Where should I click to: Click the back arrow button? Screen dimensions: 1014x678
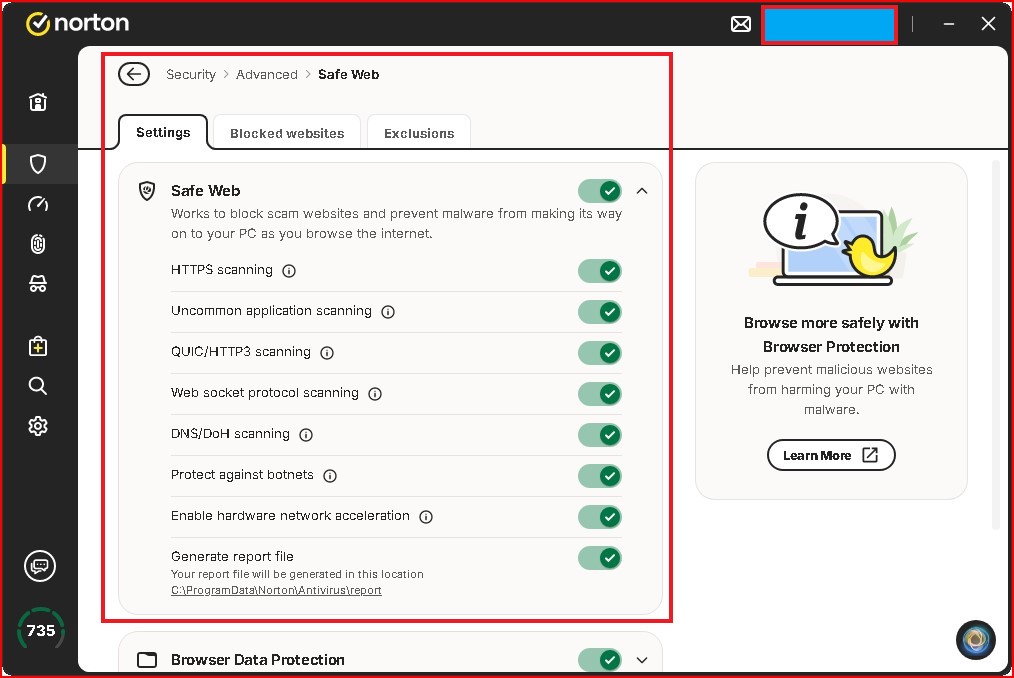[134, 74]
